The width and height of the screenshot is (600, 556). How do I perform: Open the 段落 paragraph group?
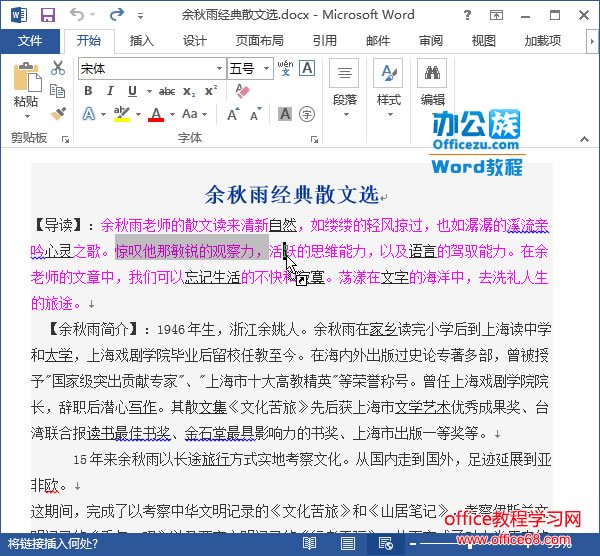(x=344, y=89)
